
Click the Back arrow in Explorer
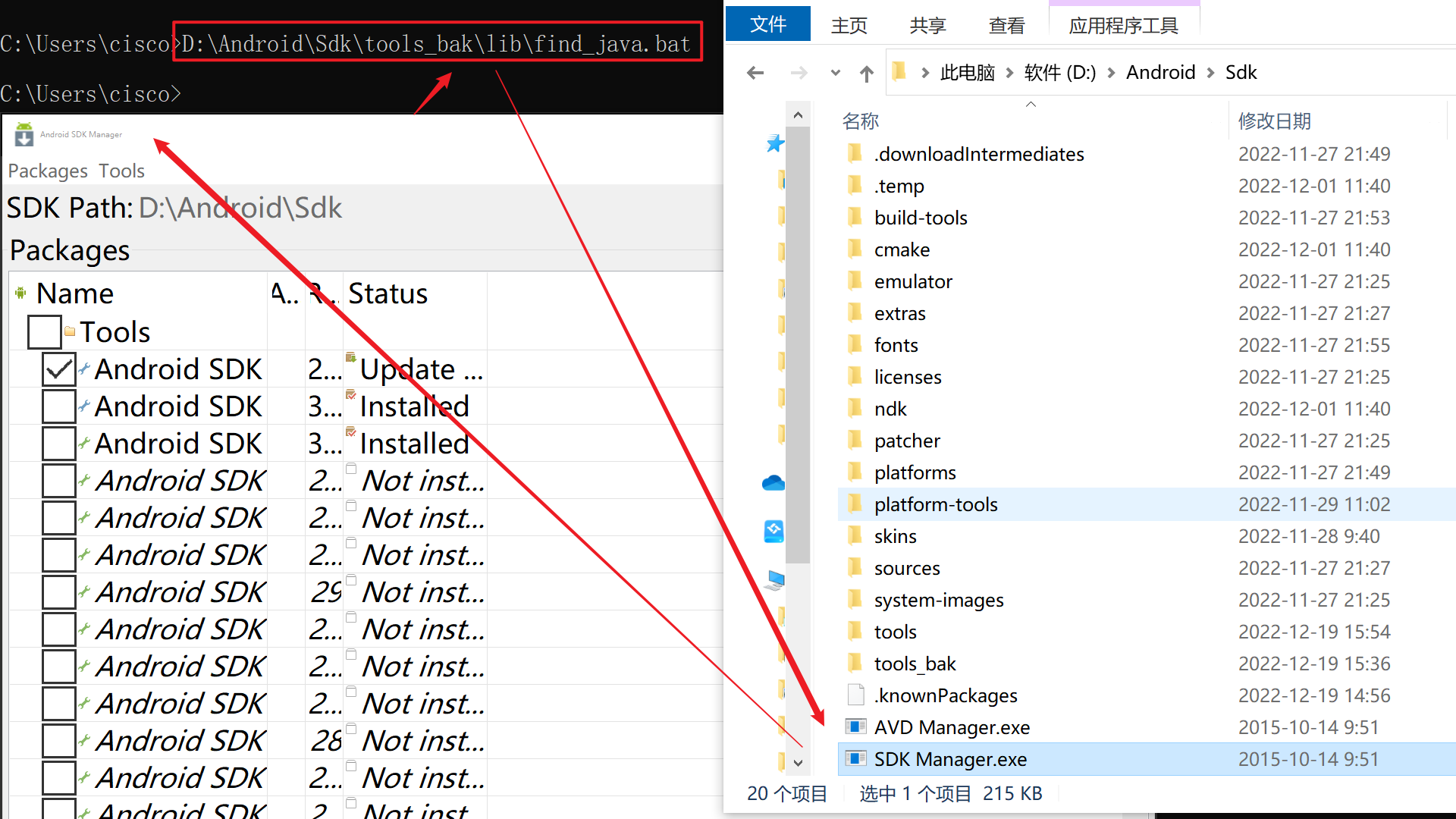[755, 73]
